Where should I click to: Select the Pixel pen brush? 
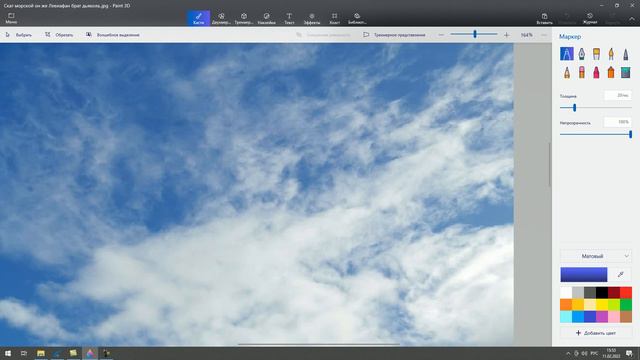(625, 53)
